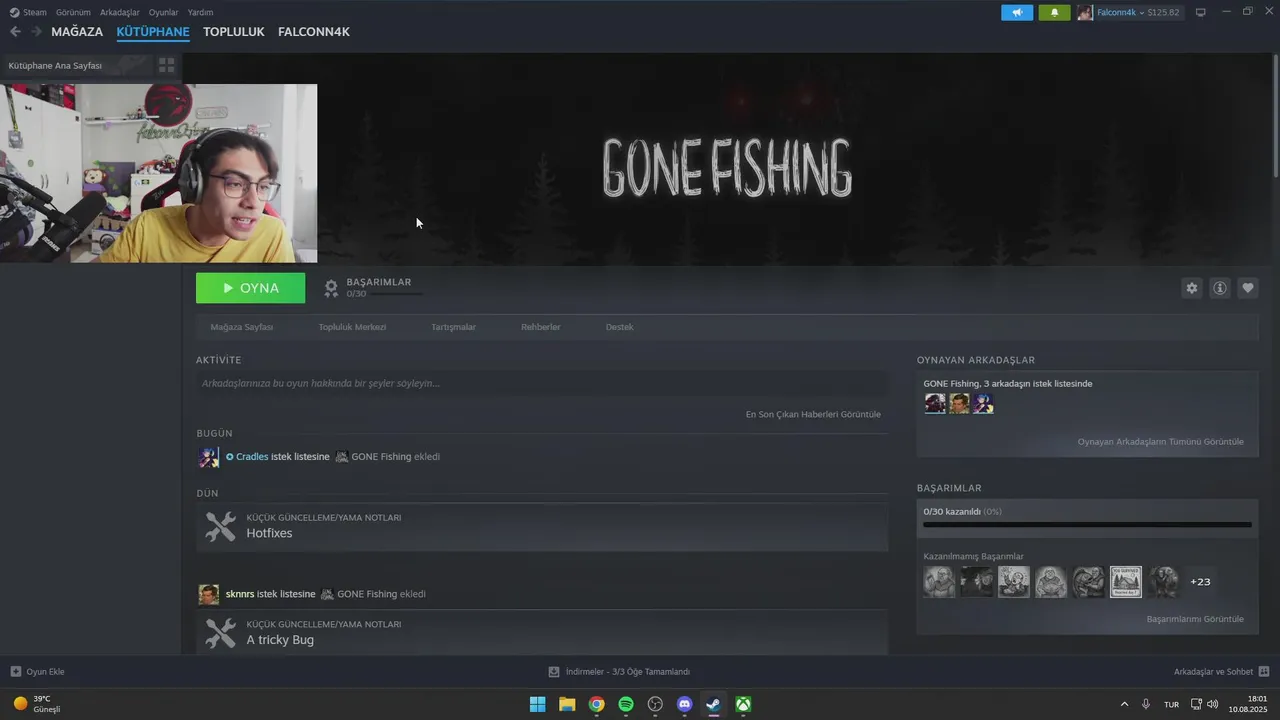
Task: Open notifications bell icon
Action: coord(1054,13)
